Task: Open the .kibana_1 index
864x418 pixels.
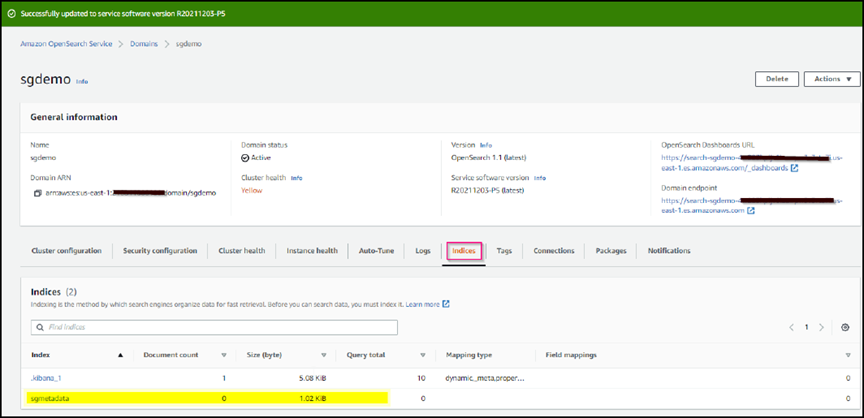Action: pyautogui.click(x=48, y=378)
